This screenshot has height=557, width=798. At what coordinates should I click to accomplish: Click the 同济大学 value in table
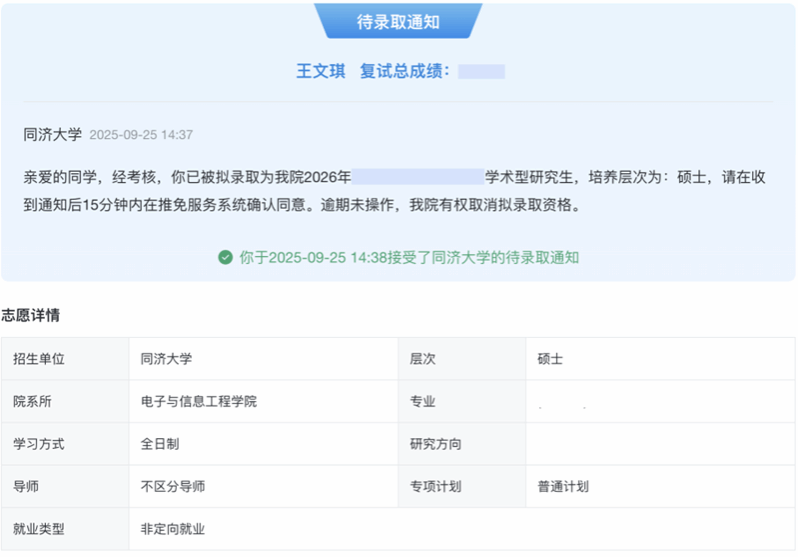coord(166,359)
